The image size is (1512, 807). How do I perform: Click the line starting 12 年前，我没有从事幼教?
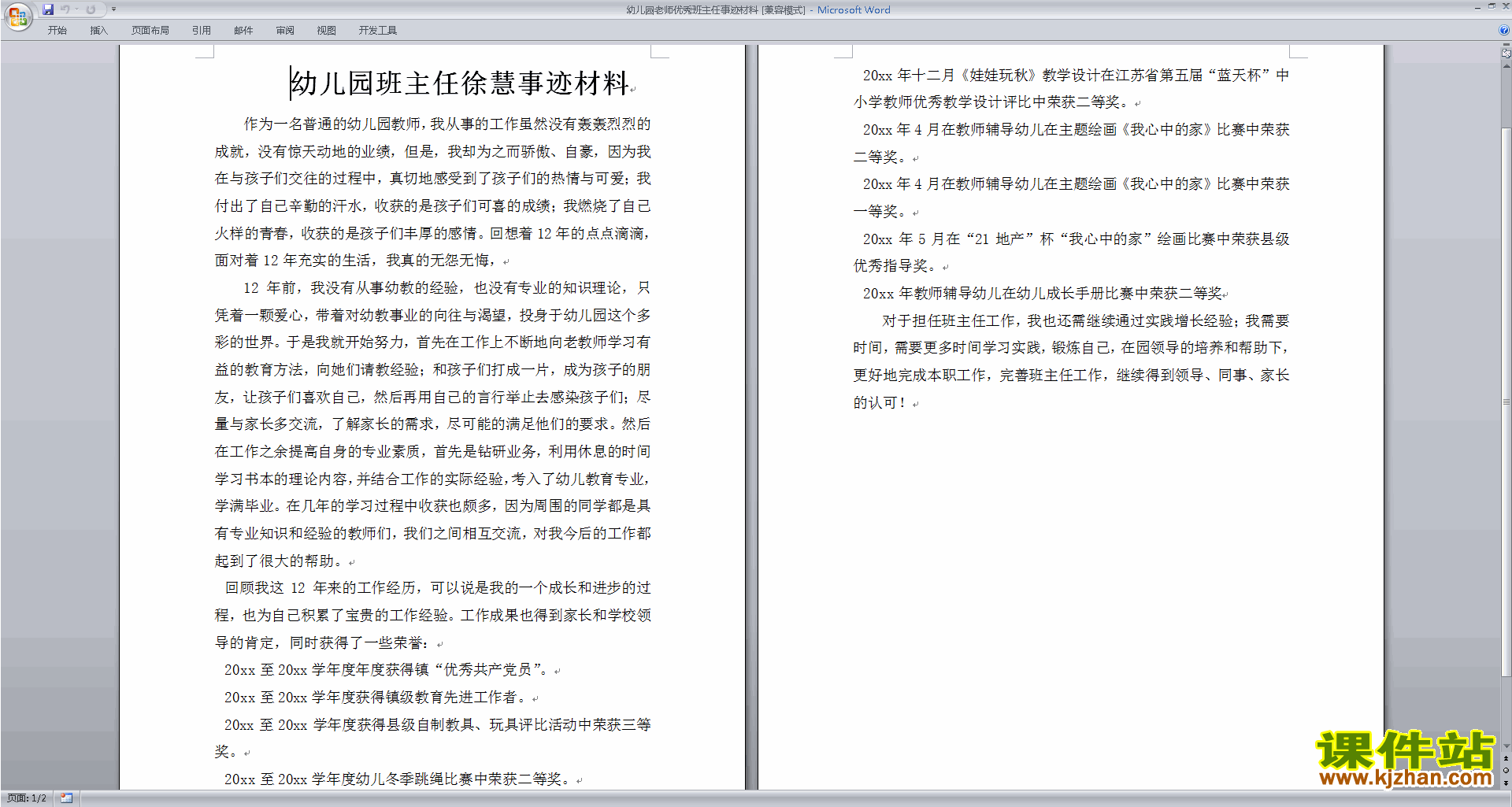tap(447, 288)
